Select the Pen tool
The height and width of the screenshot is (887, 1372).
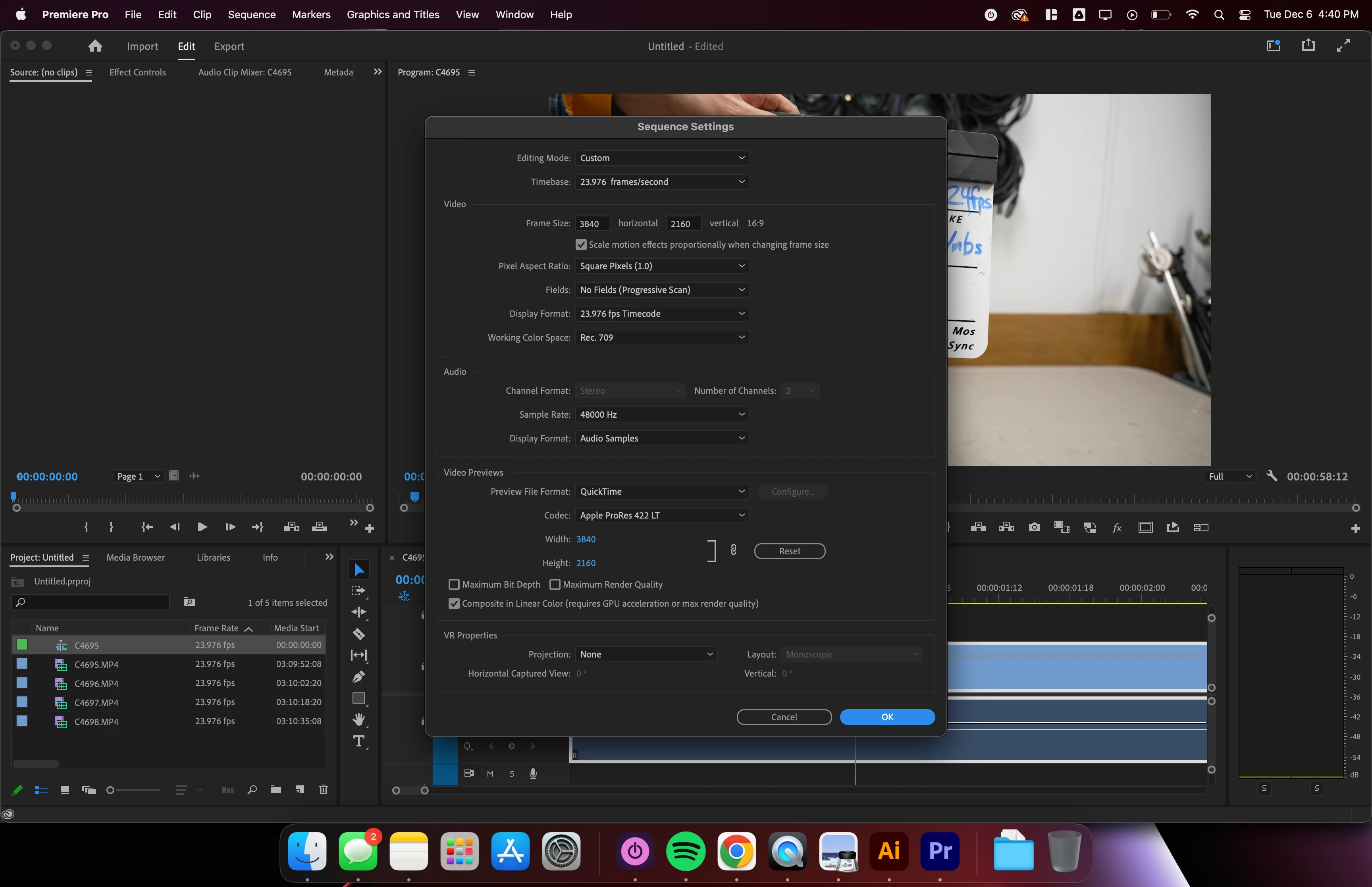point(359,677)
